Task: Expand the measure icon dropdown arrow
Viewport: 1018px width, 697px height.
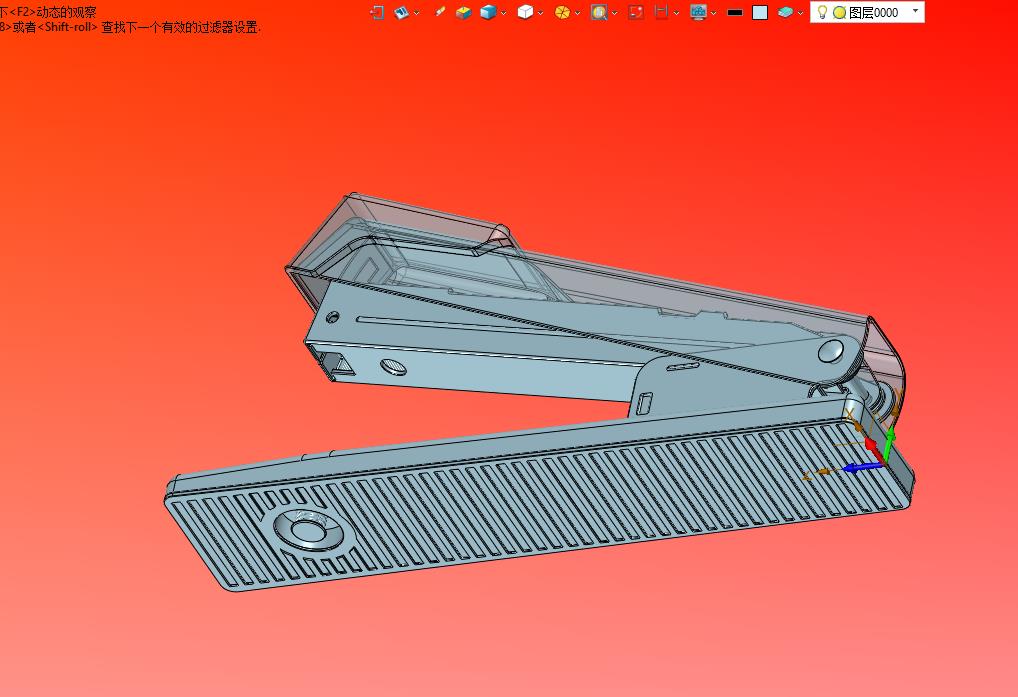Action: (x=677, y=12)
